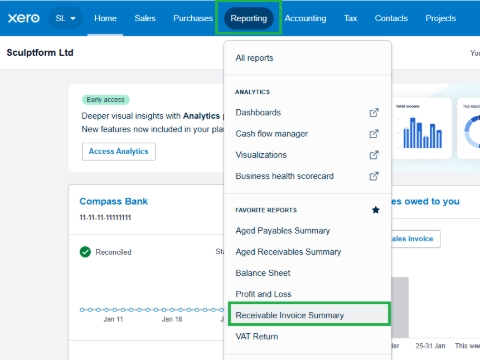Open Visualizations
This screenshot has height=360, width=480.
coord(261,155)
